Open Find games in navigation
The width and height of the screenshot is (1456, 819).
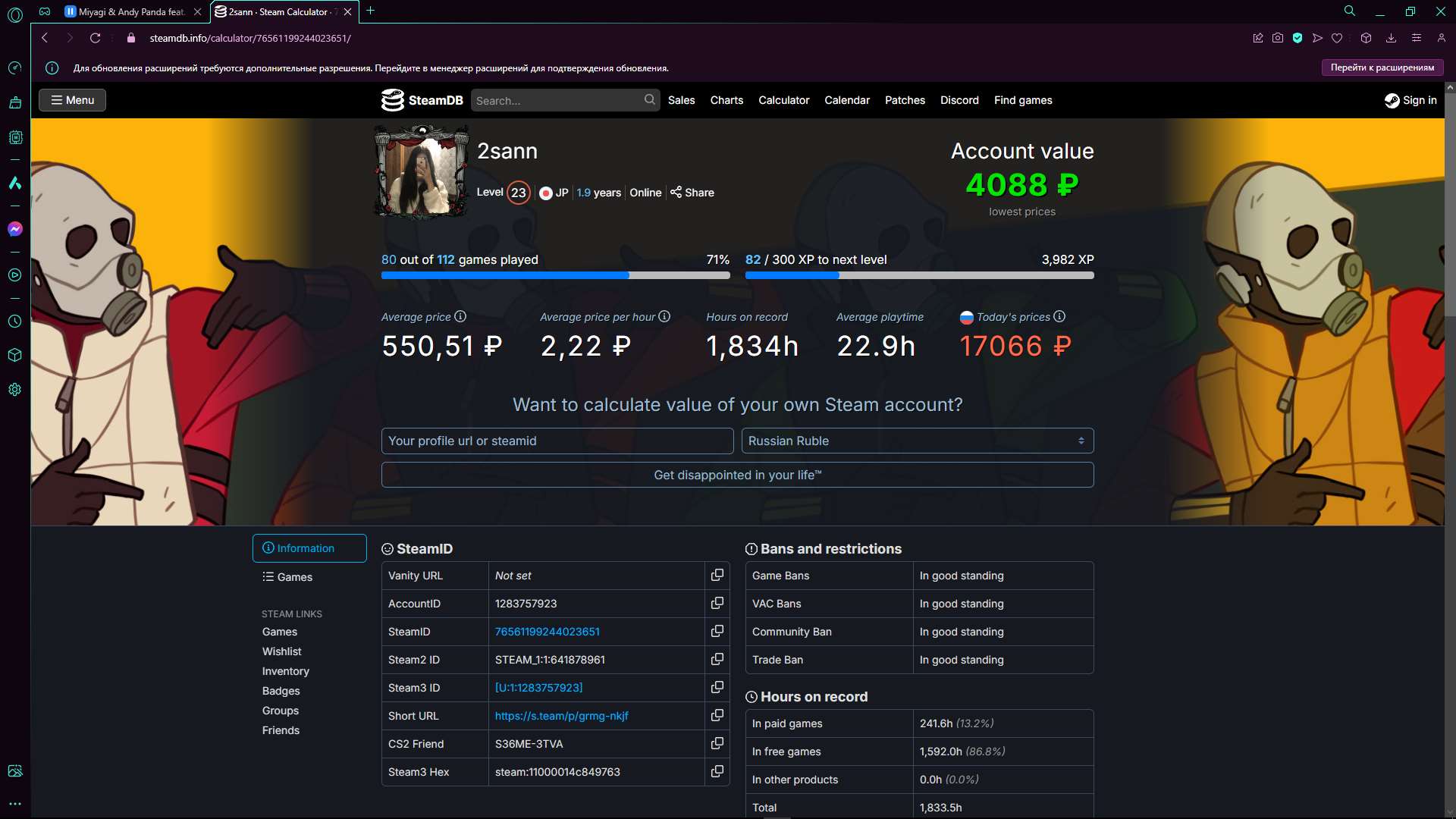pos(1023,100)
